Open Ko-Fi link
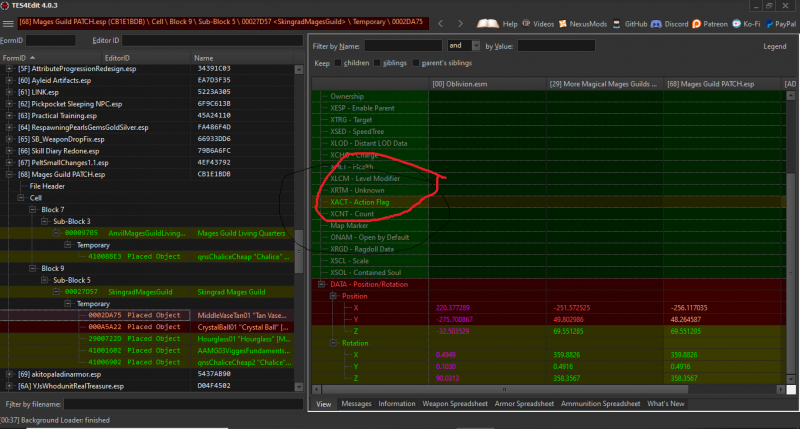Viewport: 800px width, 429px height. pos(746,23)
